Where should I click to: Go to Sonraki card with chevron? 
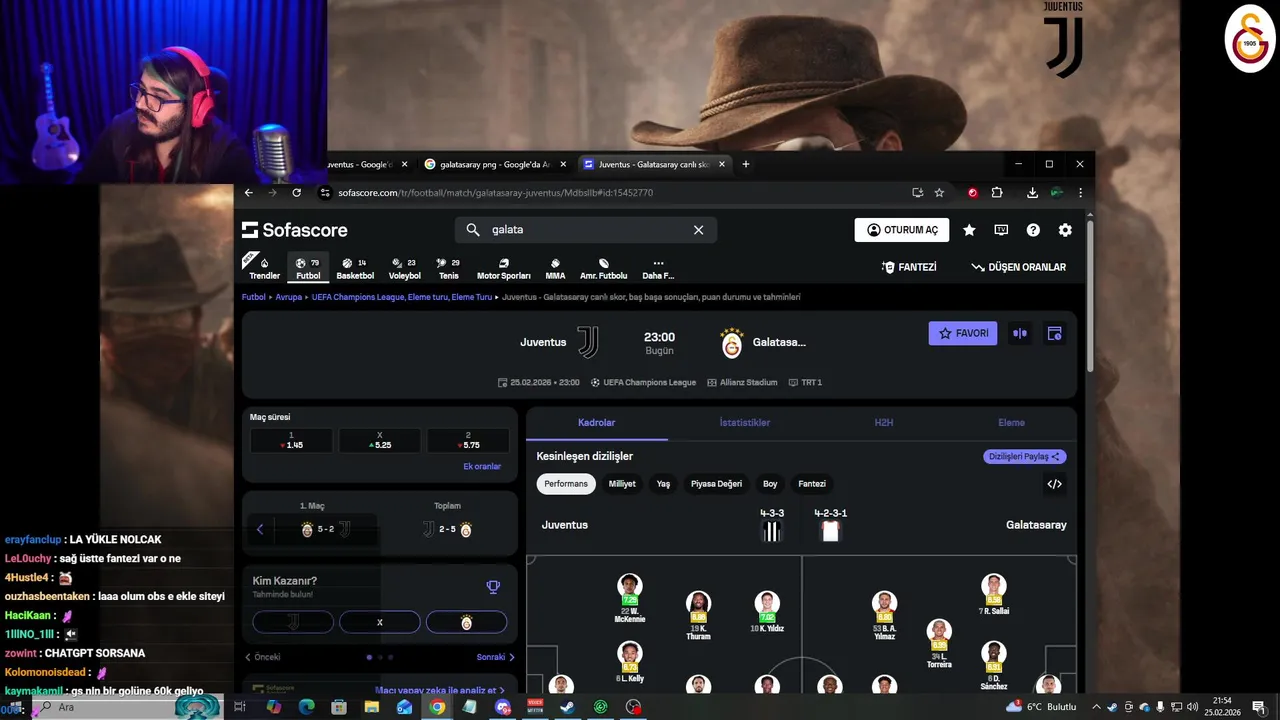[x=496, y=657]
